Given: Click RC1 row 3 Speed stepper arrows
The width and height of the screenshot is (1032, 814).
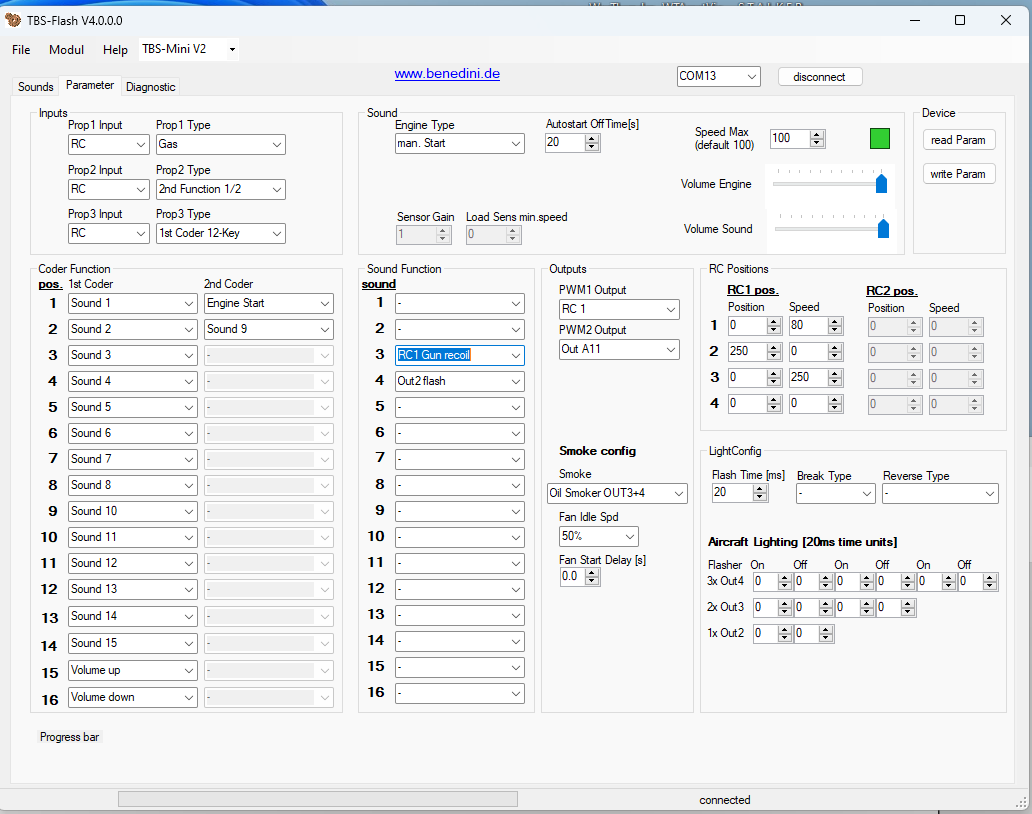Looking at the screenshot, I should 835,378.
